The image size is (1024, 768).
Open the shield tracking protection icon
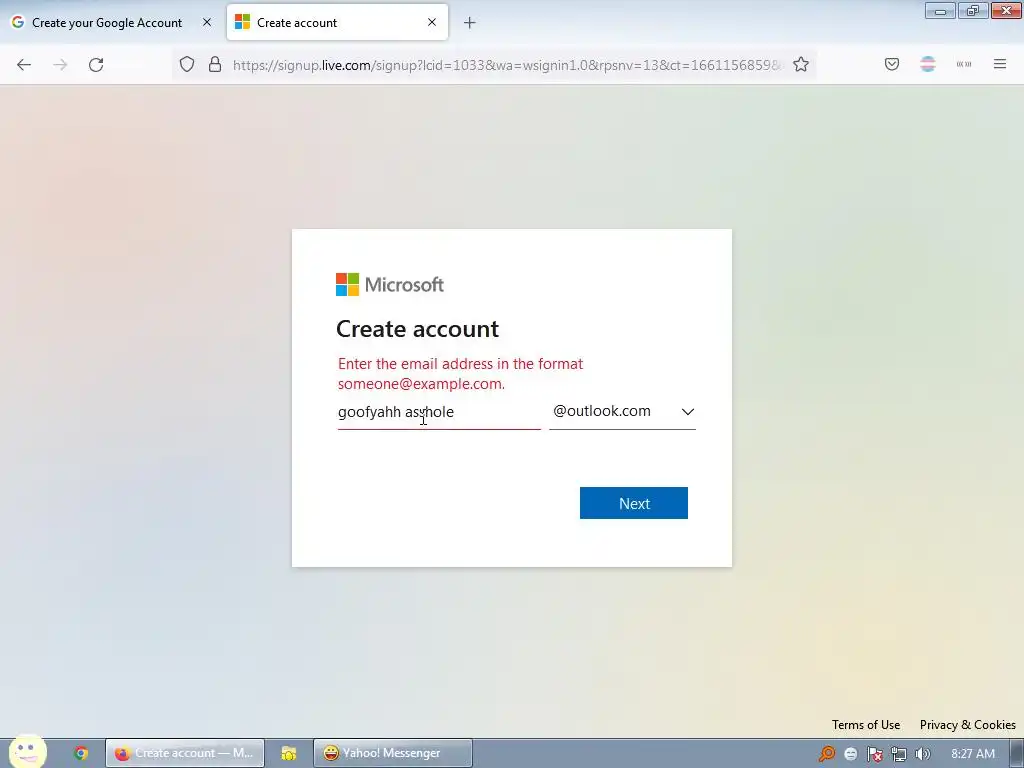pyautogui.click(x=187, y=64)
